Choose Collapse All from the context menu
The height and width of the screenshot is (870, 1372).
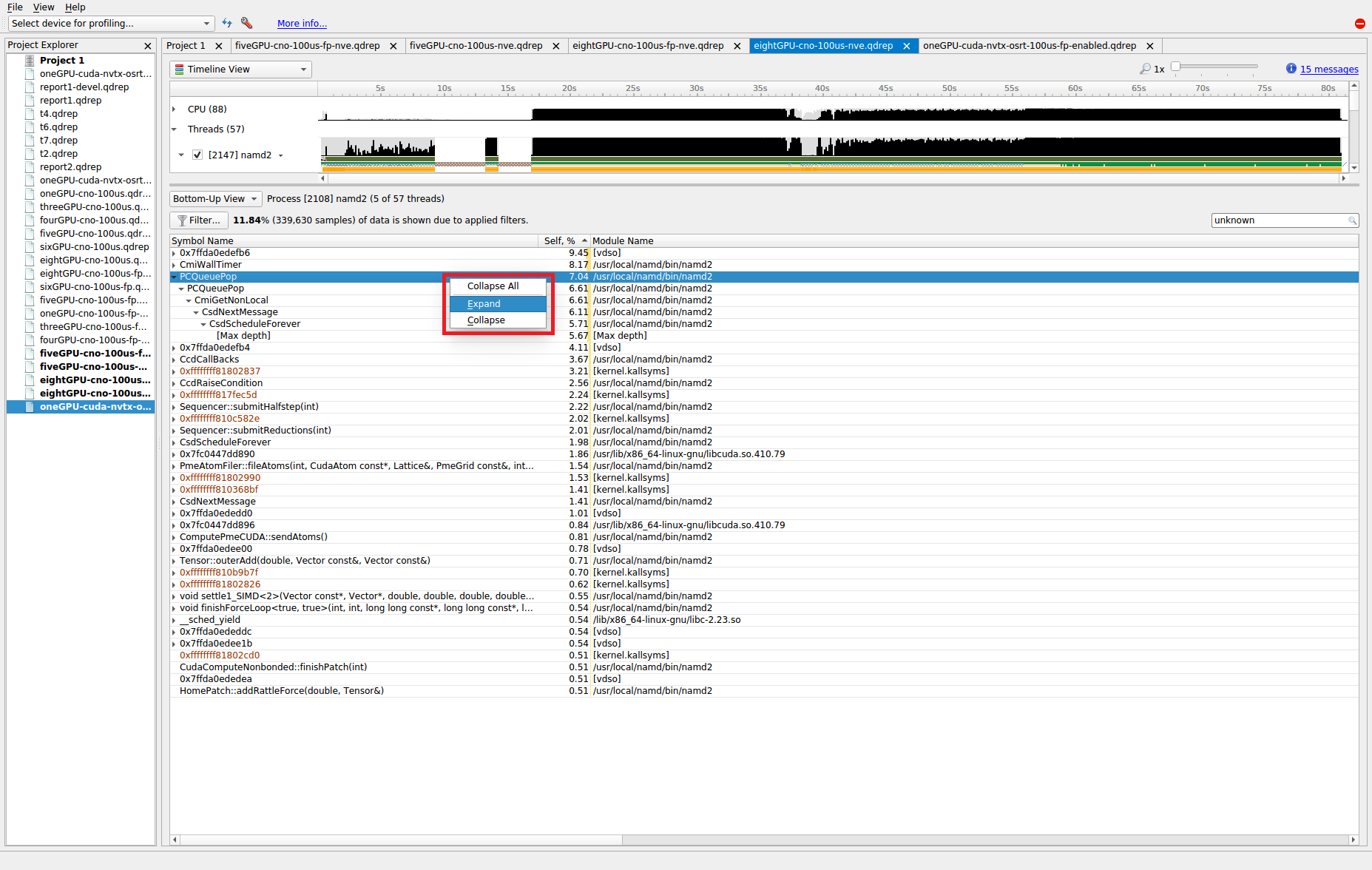[x=493, y=286]
